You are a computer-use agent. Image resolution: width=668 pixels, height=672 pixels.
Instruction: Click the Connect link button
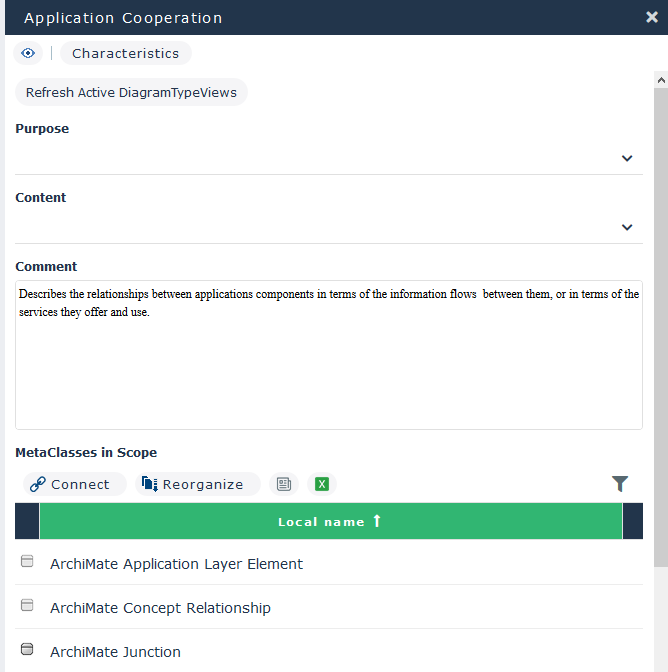pos(70,484)
